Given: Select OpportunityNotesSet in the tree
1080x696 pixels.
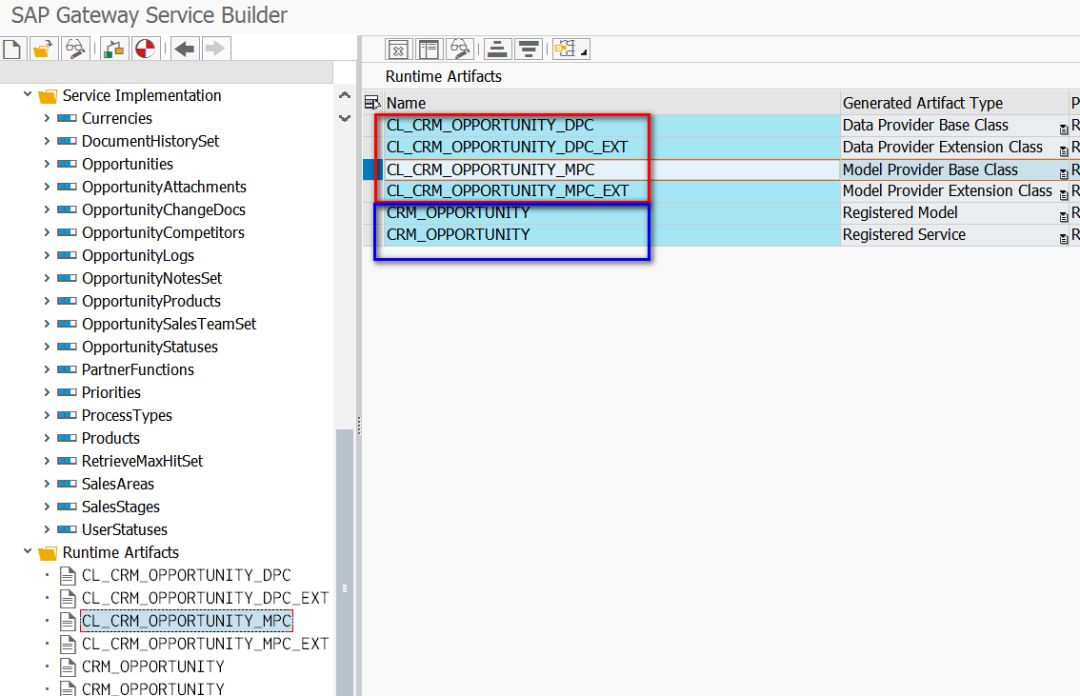Looking at the screenshot, I should tap(152, 278).
